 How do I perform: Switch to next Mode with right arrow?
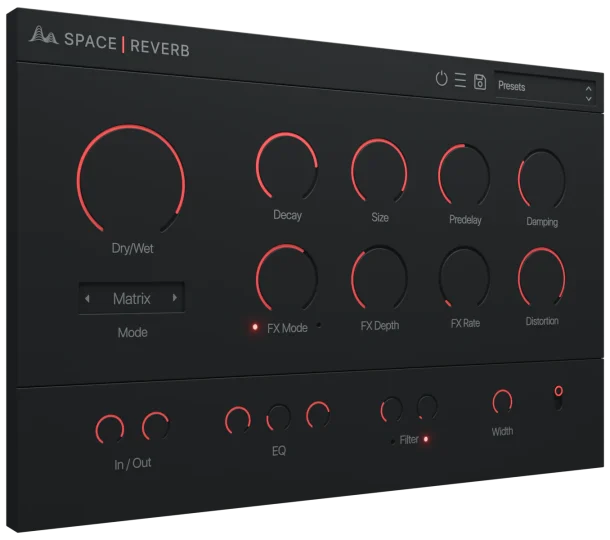pos(175,298)
